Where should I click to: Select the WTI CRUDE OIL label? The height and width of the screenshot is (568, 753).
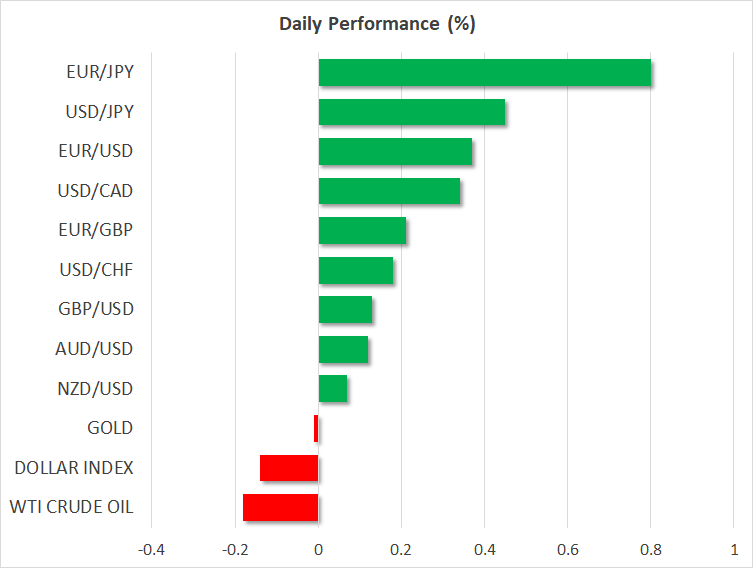[71, 507]
